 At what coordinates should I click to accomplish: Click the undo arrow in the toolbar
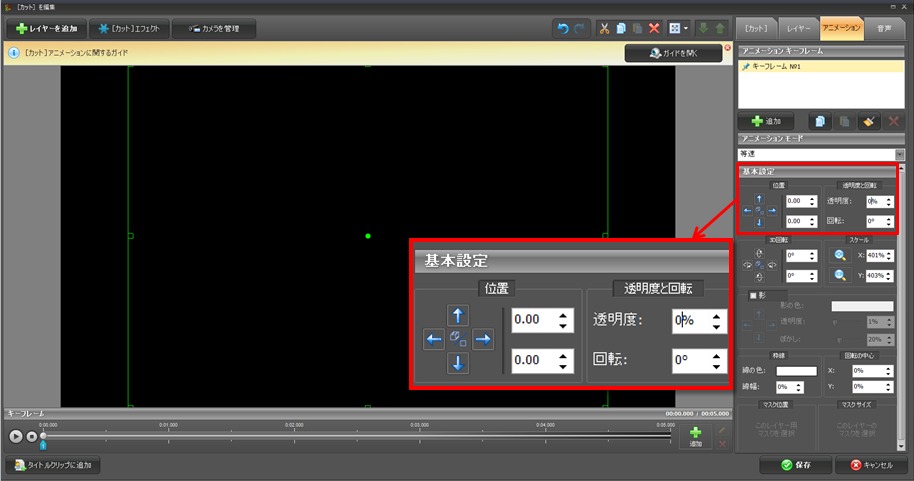pyautogui.click(x=563, y=29)
